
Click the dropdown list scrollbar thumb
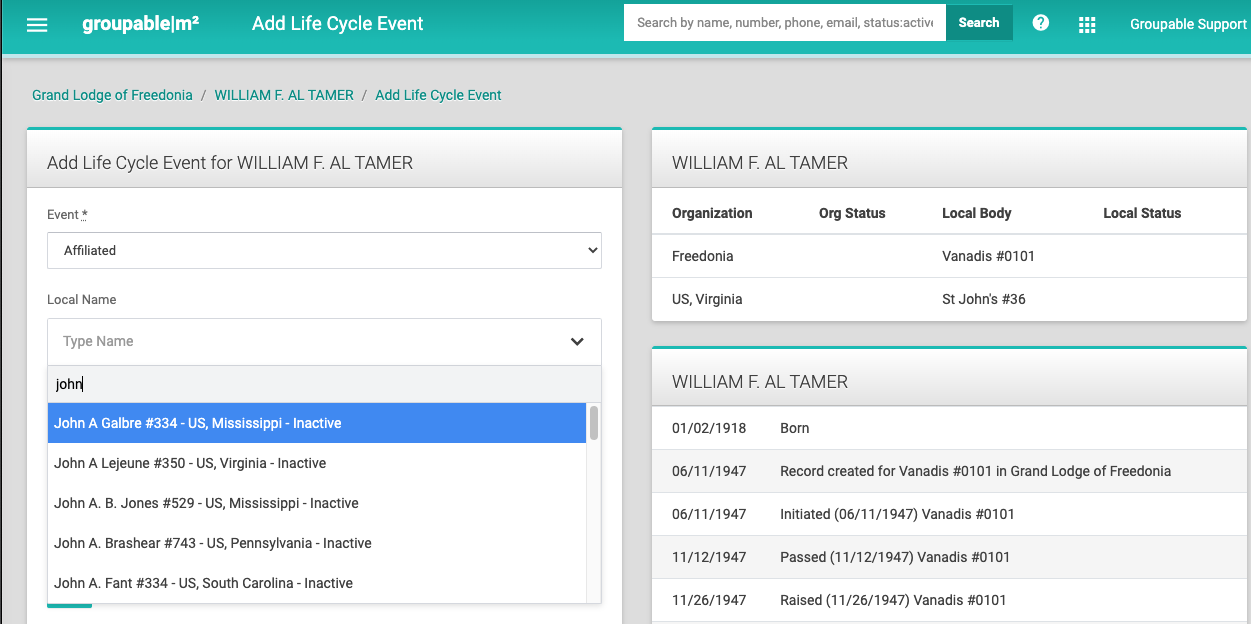coord(594,423)
